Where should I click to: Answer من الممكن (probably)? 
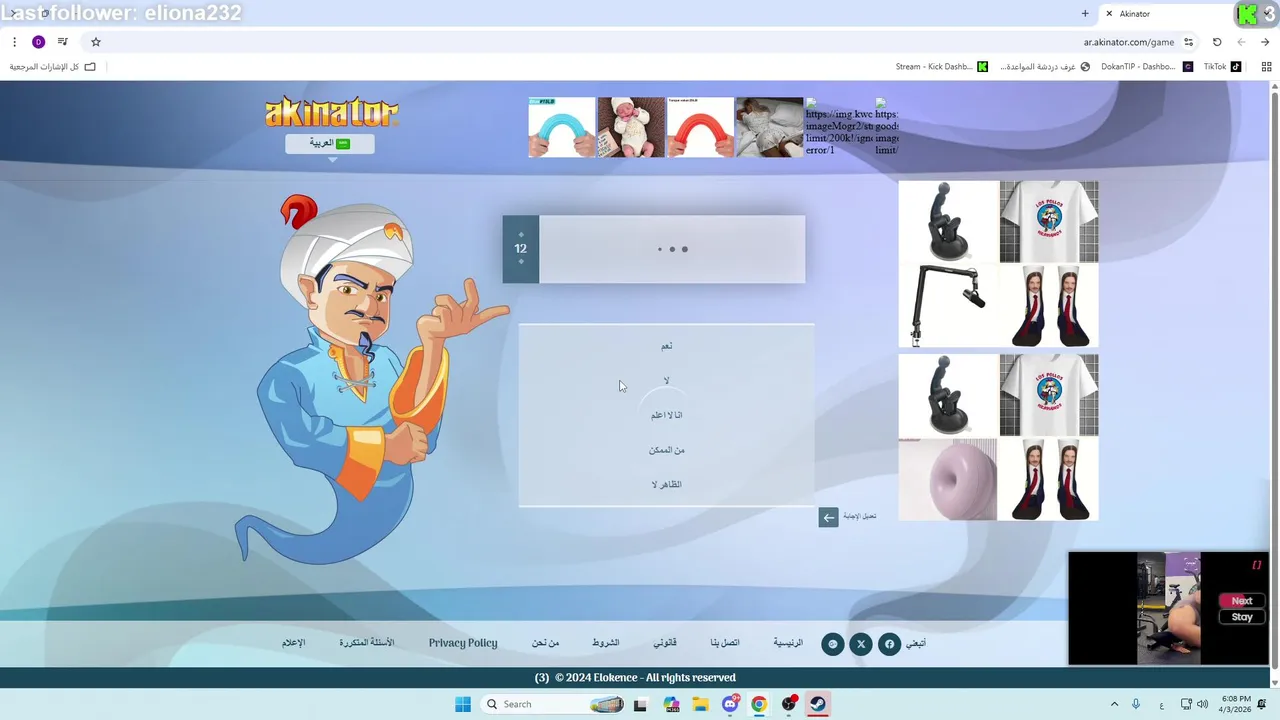(x=666, y=450)
